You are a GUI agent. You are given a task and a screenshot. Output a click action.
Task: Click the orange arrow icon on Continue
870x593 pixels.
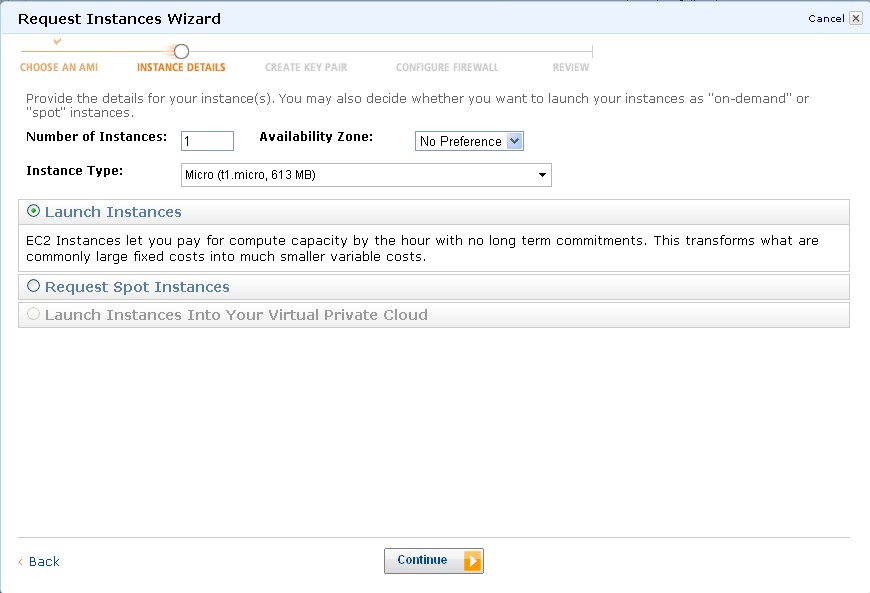472,561
